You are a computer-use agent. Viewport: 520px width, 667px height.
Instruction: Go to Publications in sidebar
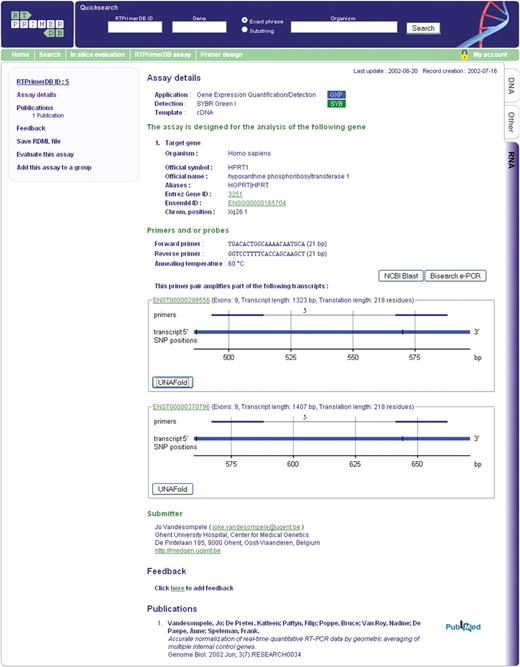[x=35, y=108]
